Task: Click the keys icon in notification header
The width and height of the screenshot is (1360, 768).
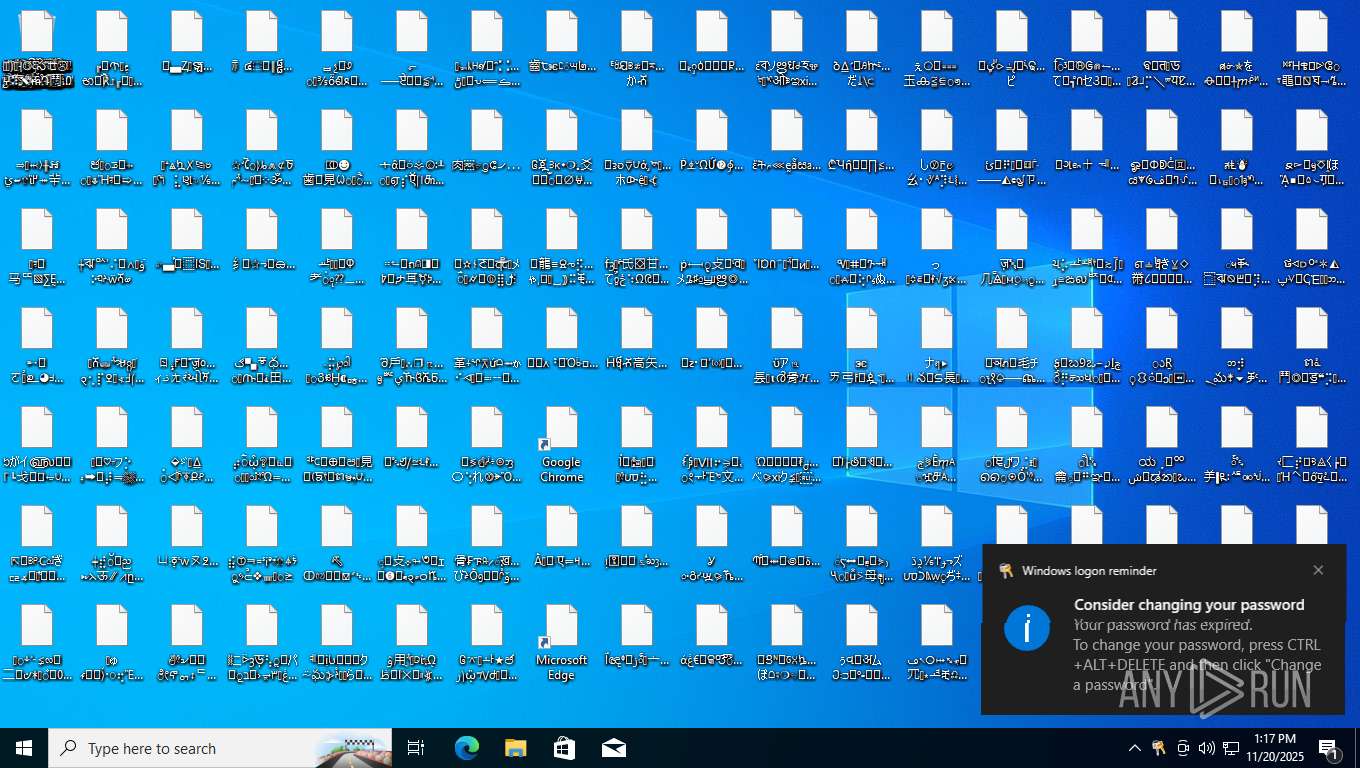Action: click(1005, 571)
